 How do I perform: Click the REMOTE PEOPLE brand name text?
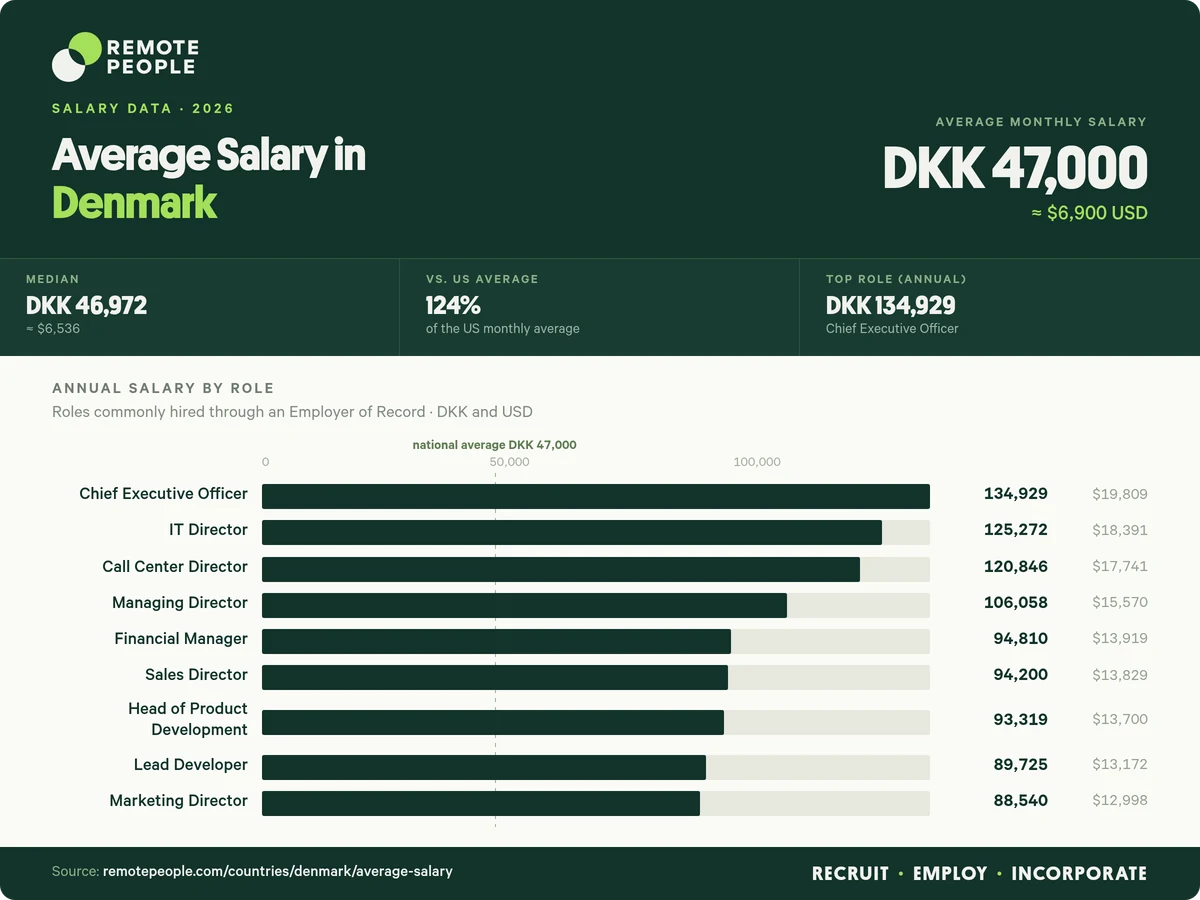(x=152, y=57)
